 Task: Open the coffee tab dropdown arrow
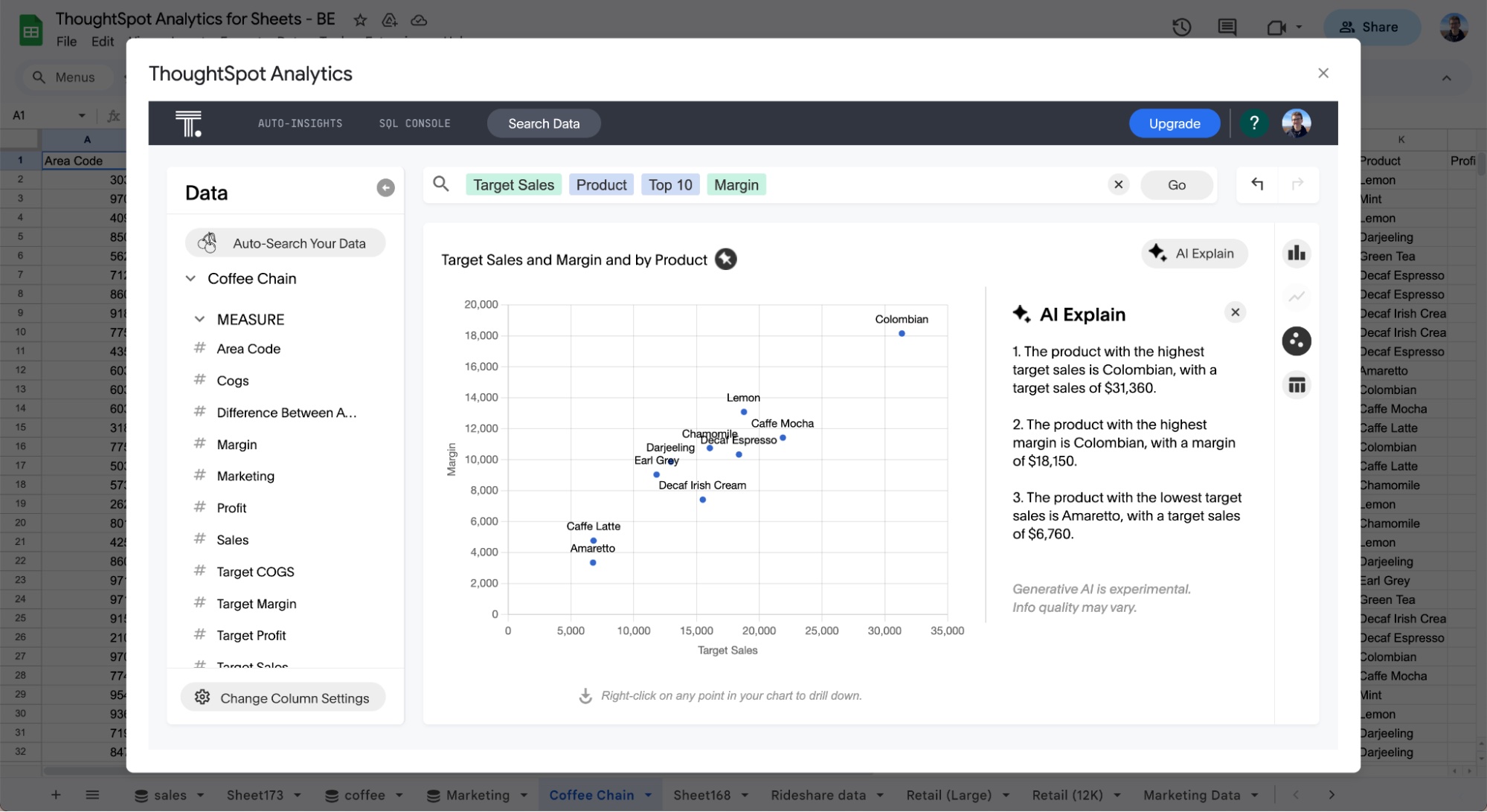point(399,795)
